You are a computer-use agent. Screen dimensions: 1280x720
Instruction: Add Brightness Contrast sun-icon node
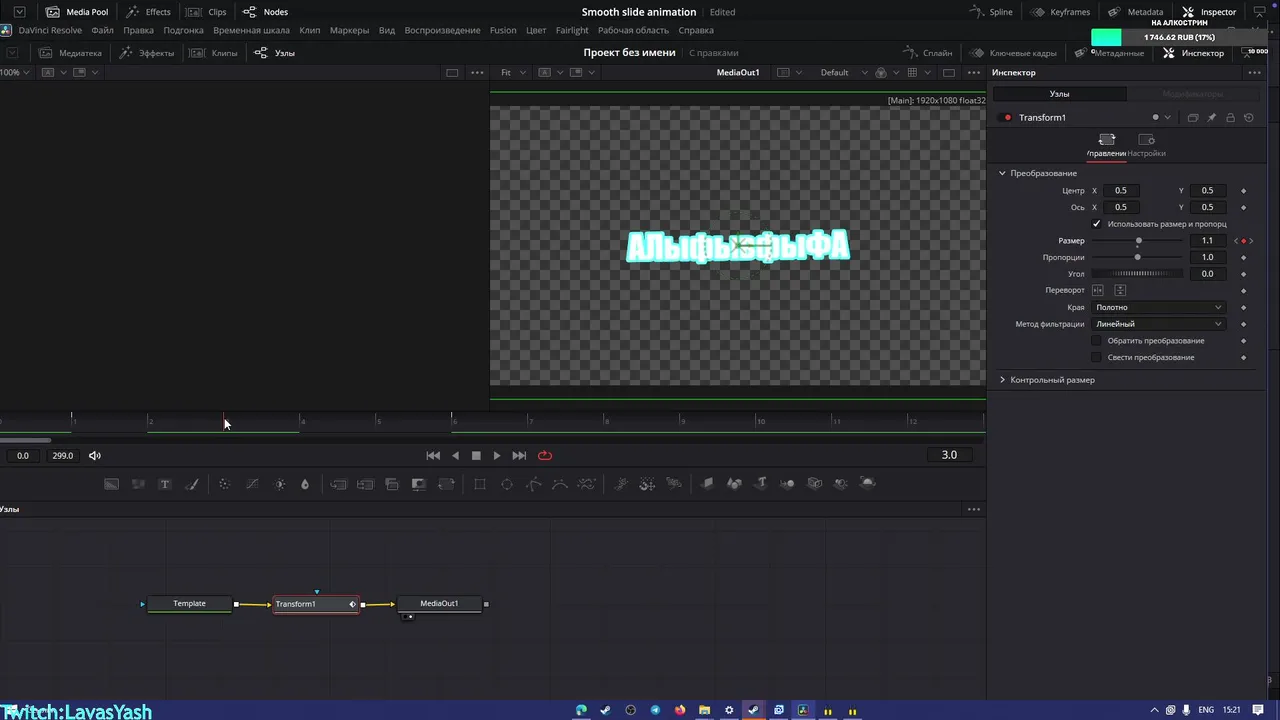[280, 484]
